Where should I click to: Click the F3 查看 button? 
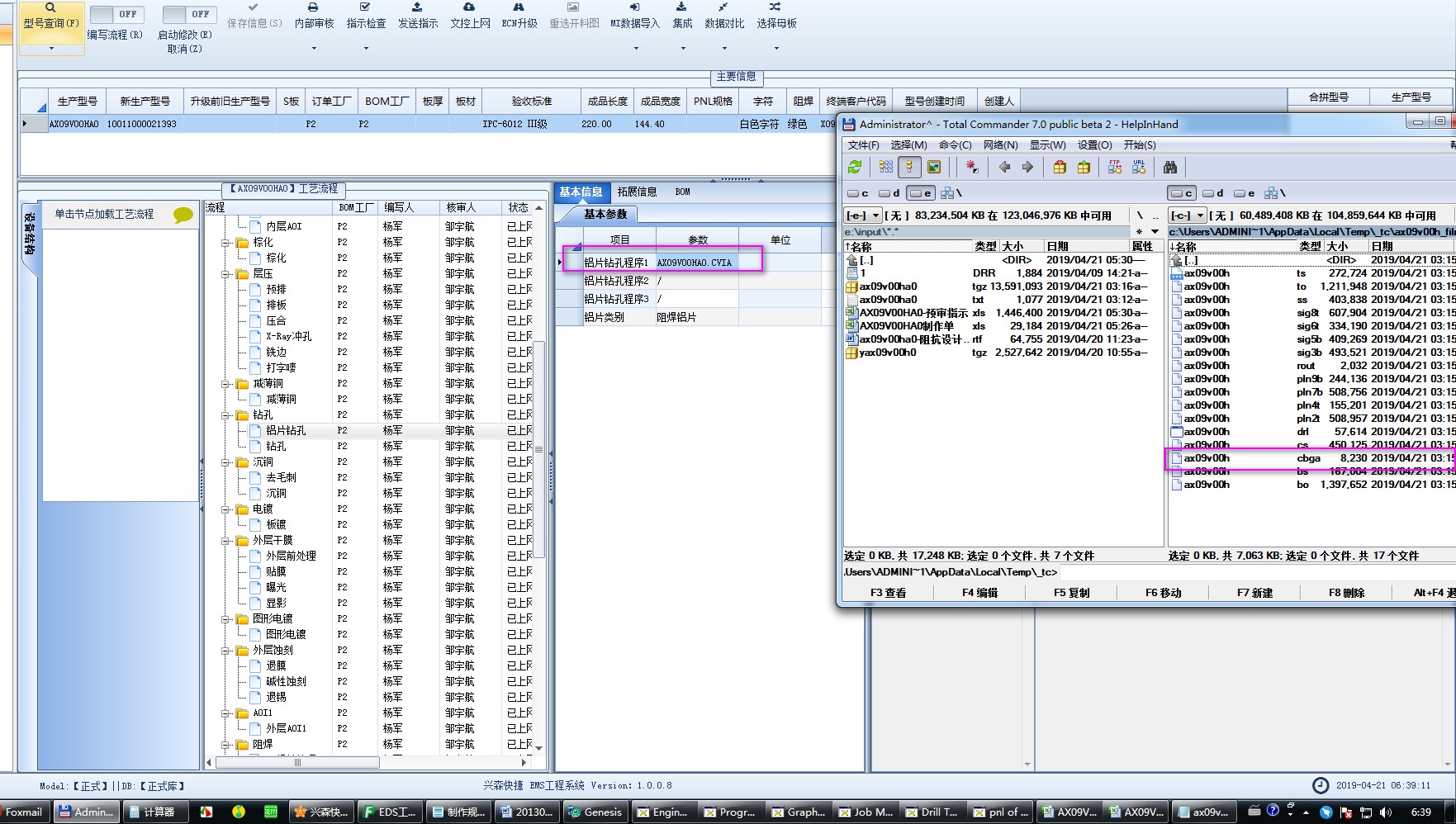click(888, 593)
